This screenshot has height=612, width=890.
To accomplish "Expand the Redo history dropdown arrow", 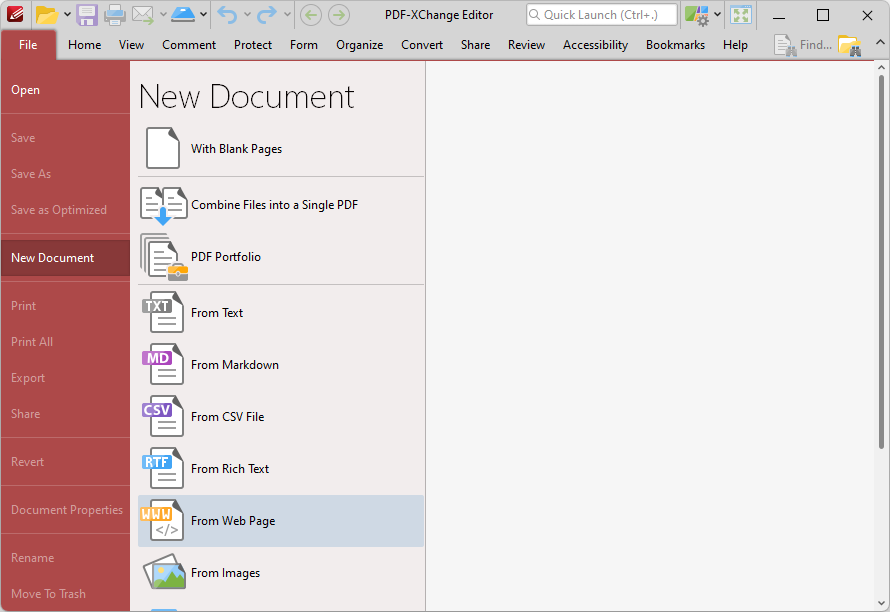I will point(287,15).
